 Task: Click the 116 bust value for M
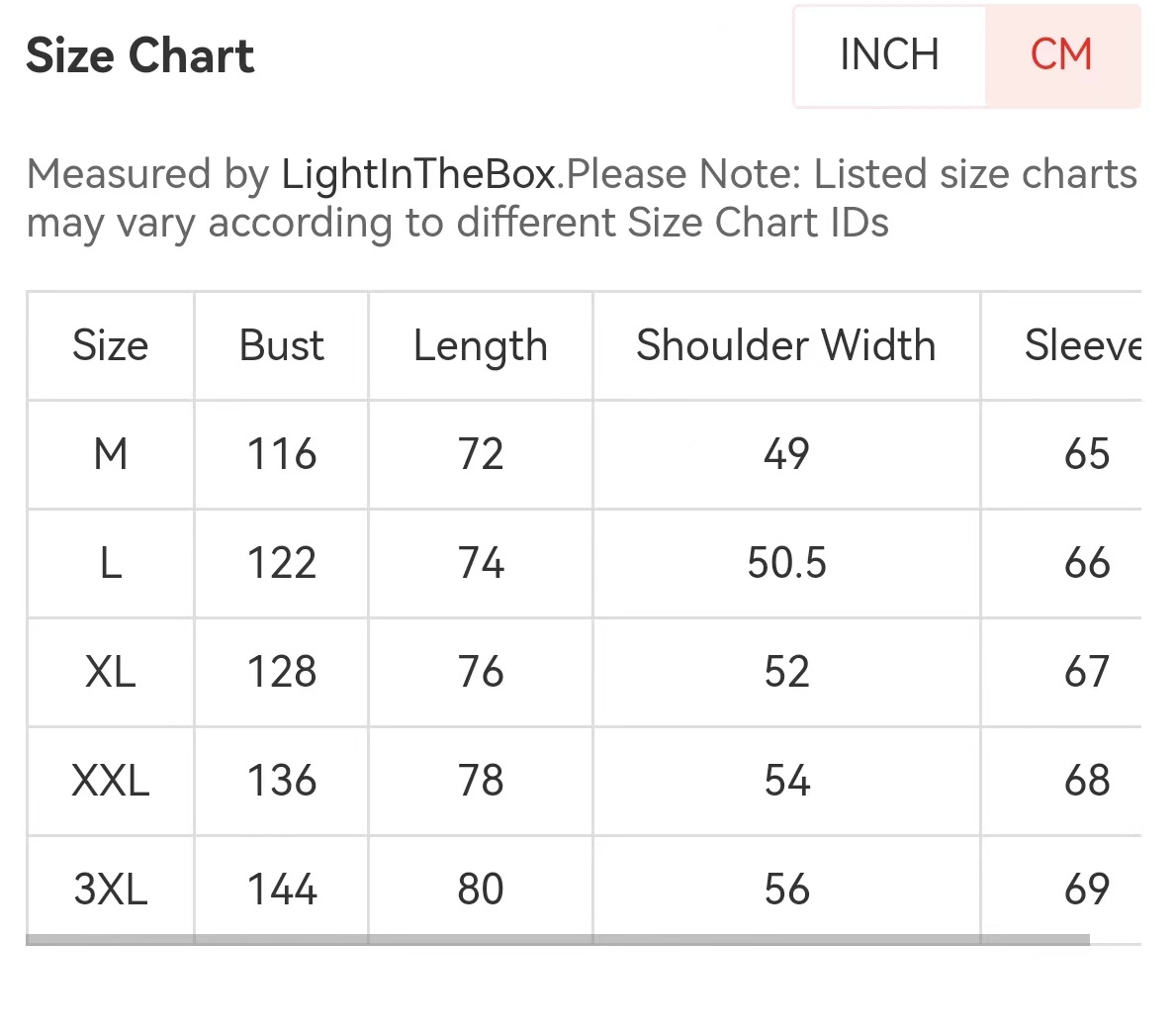[281, 455]
